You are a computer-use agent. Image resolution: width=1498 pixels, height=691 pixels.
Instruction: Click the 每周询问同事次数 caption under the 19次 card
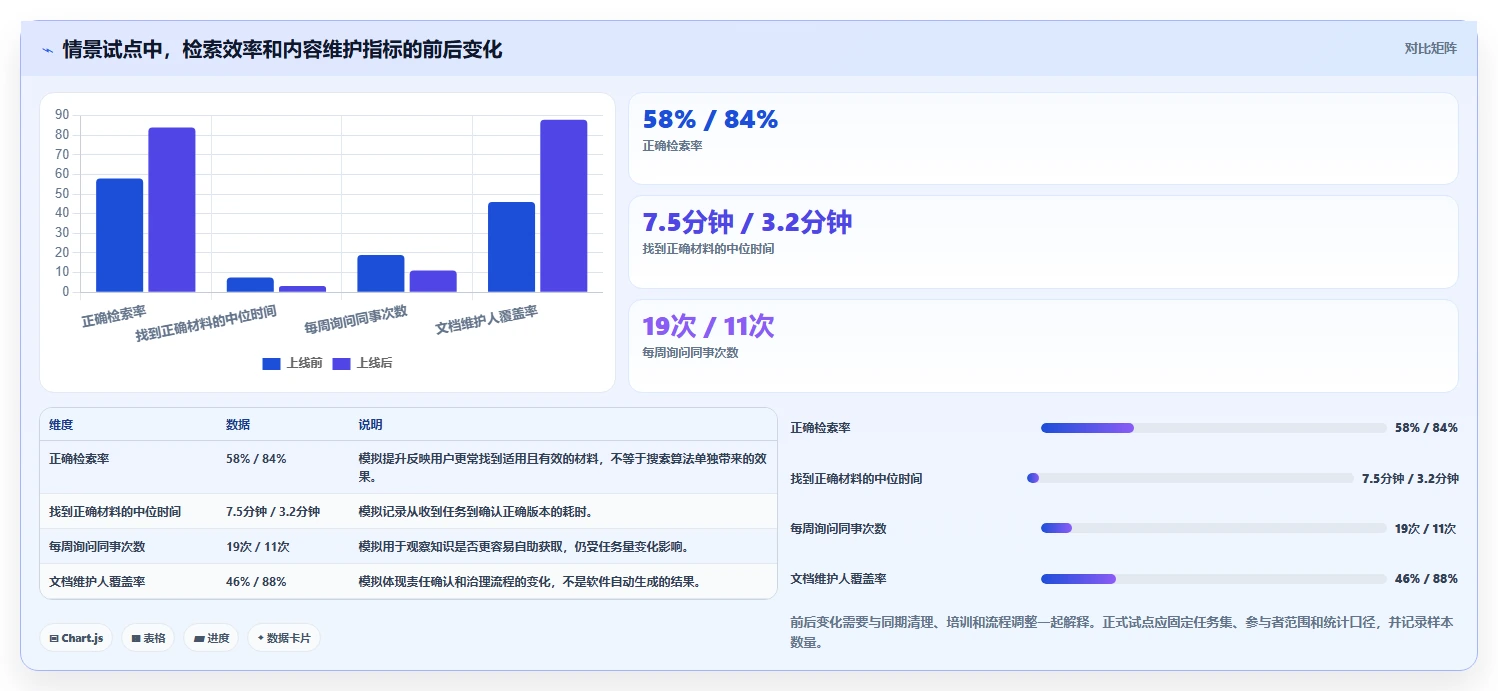coord(690,353)
